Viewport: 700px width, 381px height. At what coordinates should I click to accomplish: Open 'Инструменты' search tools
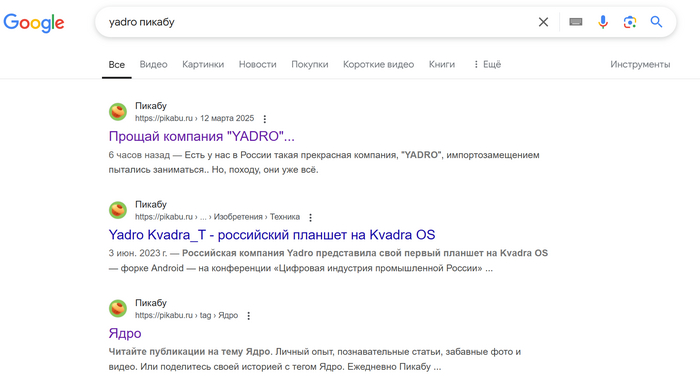pyautogui.click(x=640, y=64)
